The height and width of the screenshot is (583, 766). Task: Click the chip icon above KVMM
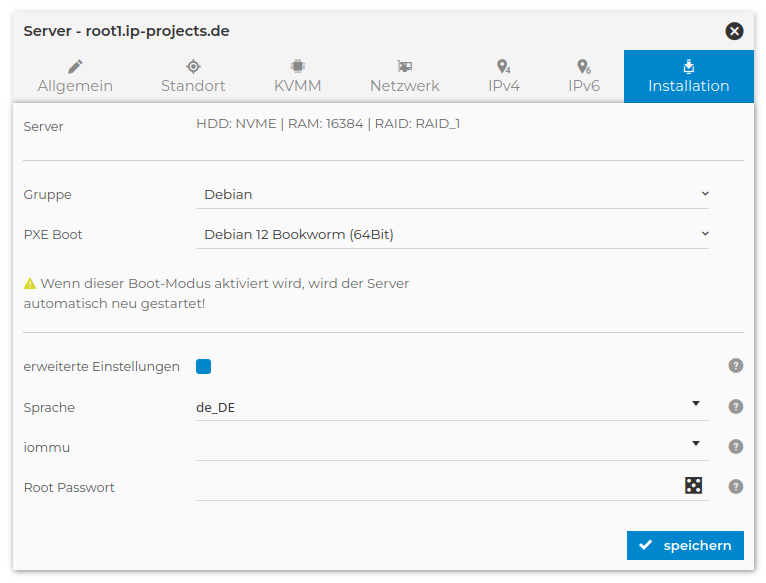(298, 67)
